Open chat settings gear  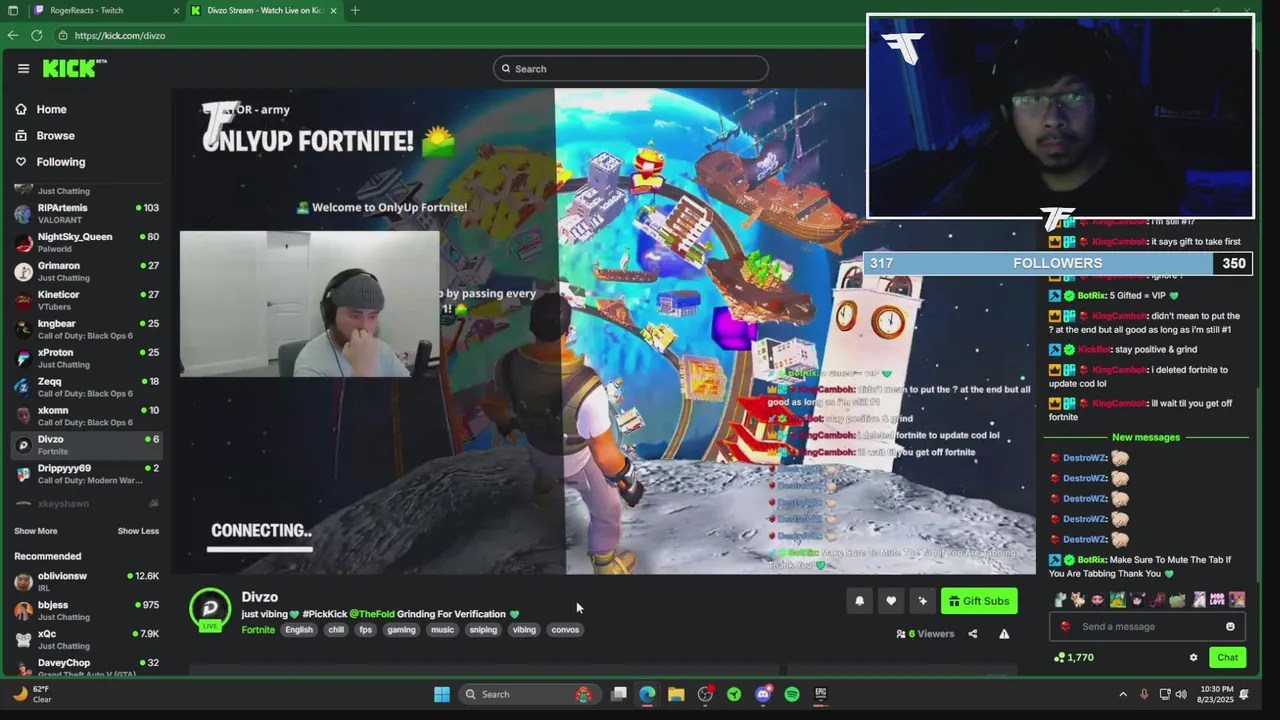point(1193,658)
